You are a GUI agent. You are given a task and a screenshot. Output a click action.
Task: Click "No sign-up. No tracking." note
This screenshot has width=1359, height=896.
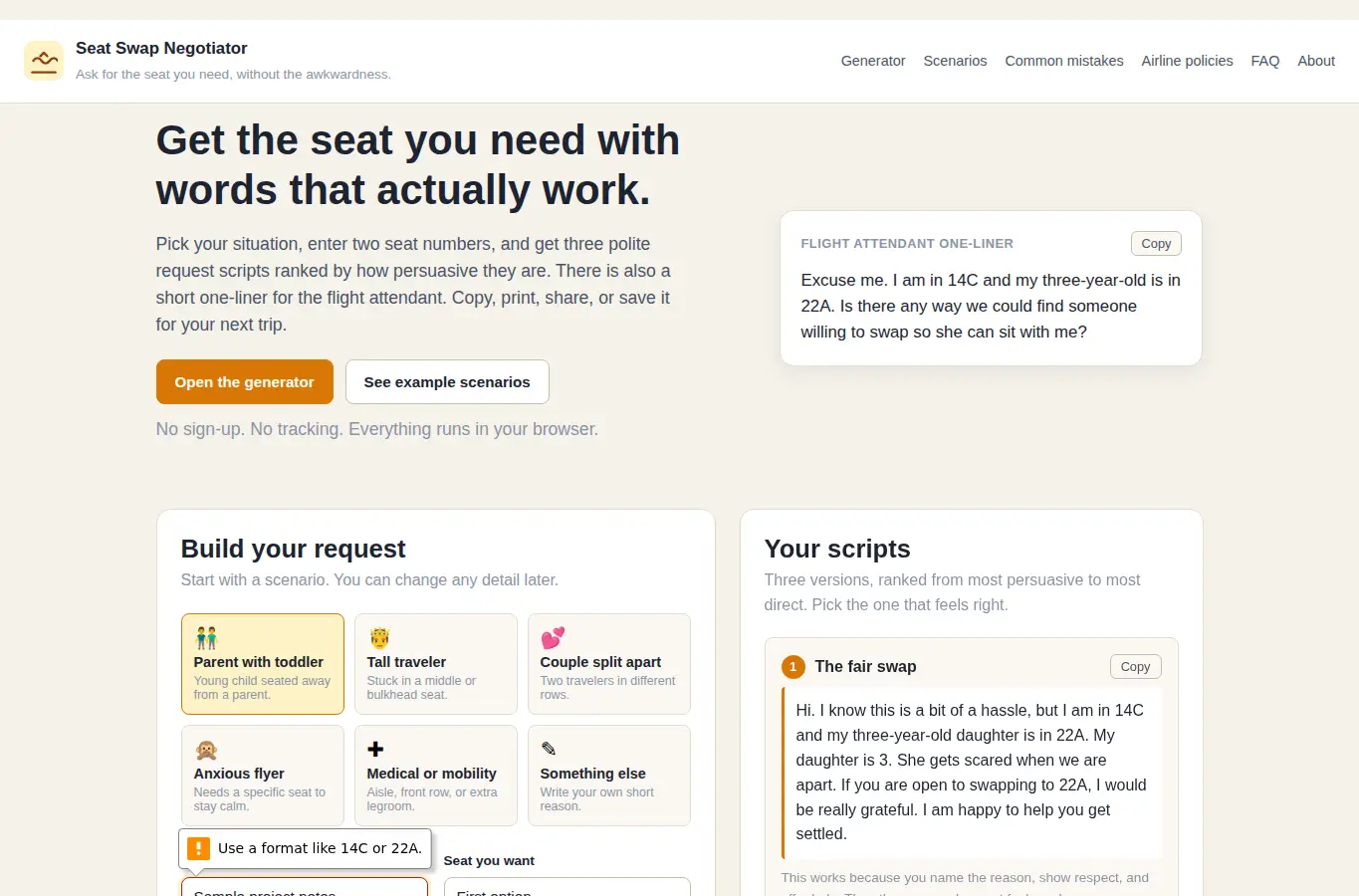click(x=377, y=429)
